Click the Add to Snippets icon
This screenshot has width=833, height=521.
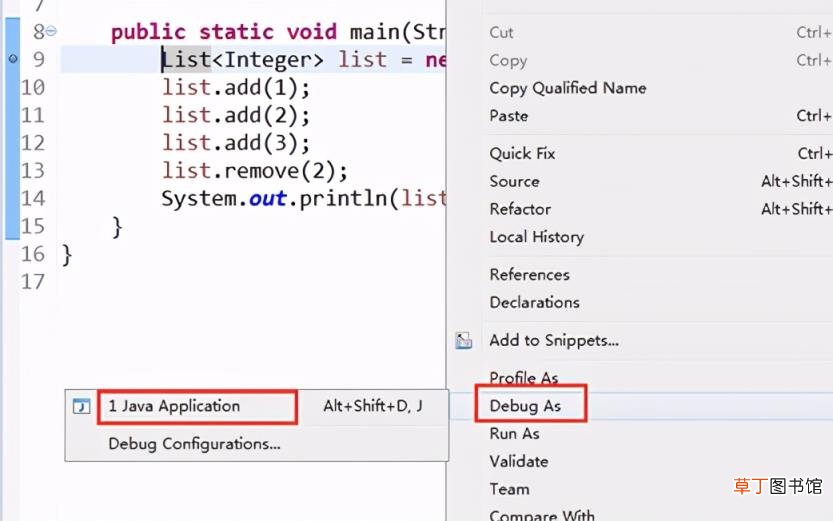click(x=463, y=340)
